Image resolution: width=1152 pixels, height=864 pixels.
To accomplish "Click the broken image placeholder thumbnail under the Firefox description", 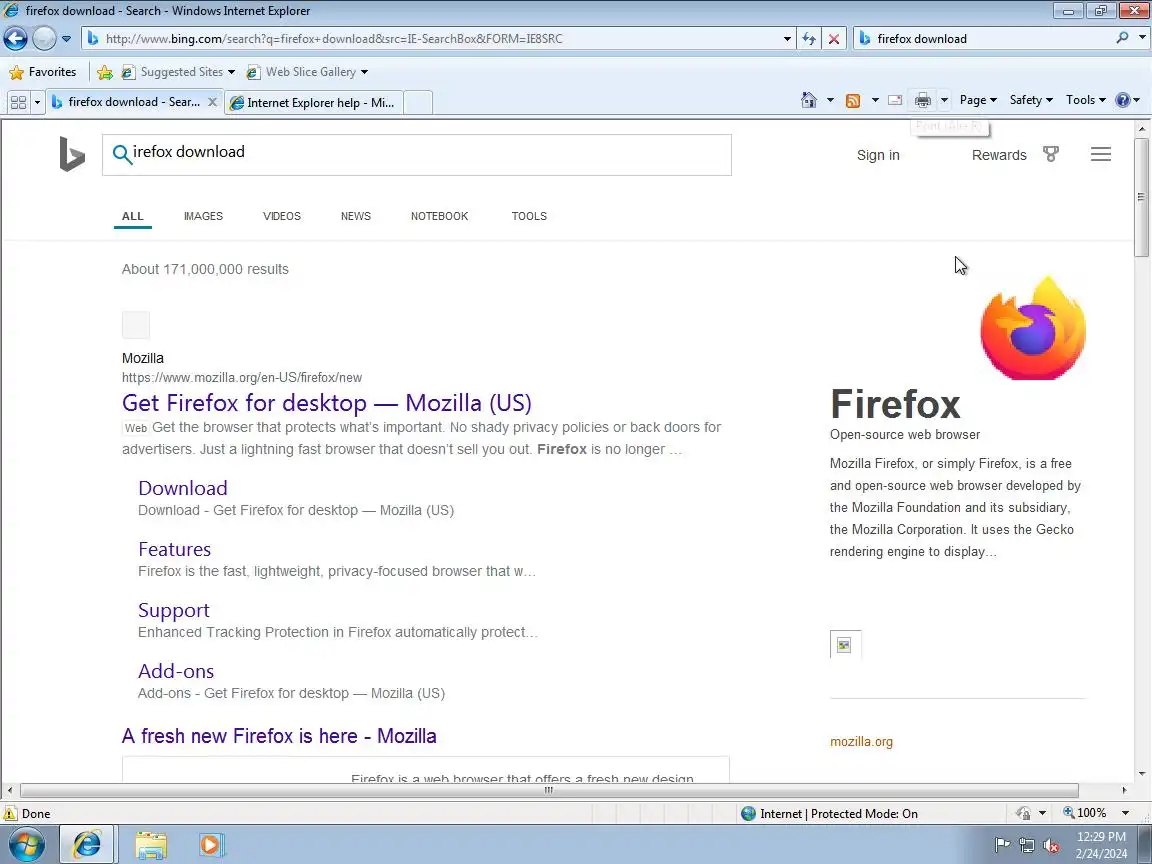I will [x=845, y=645].
